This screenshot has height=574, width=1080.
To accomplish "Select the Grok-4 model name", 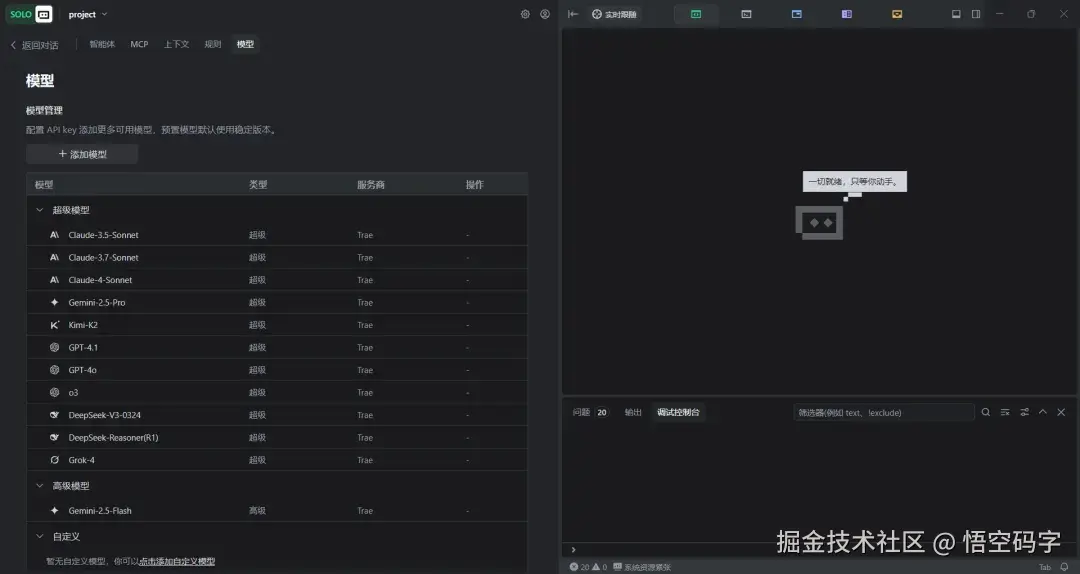I will pos(81,460).
